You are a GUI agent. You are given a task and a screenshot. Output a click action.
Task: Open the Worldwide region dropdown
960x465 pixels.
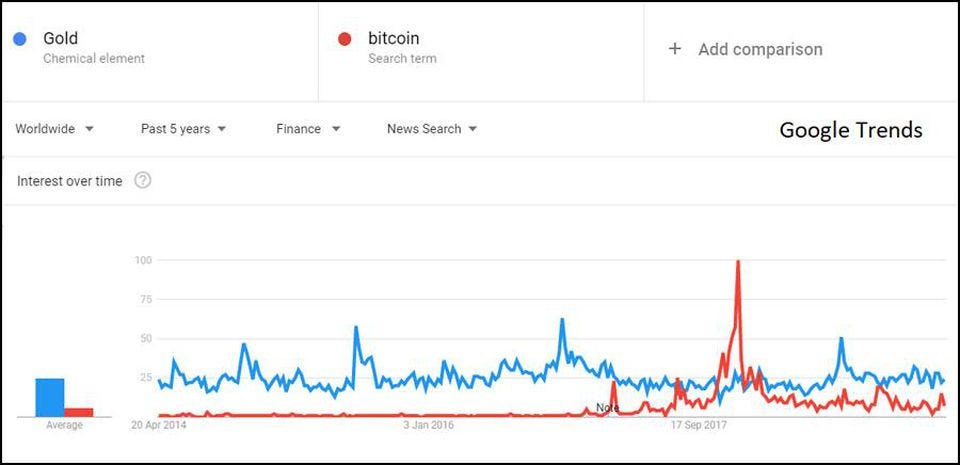tap(55, 129)
